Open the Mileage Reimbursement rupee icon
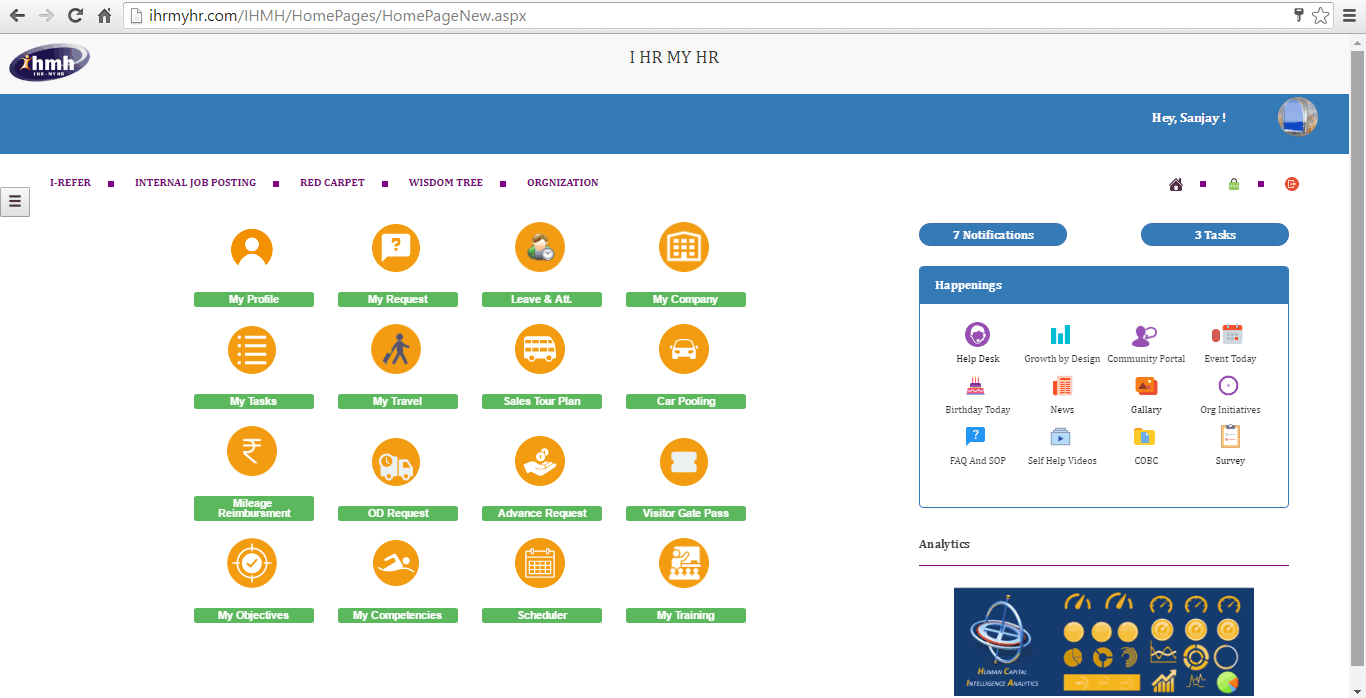1366x698 pixels. click(x=252, y=451)
